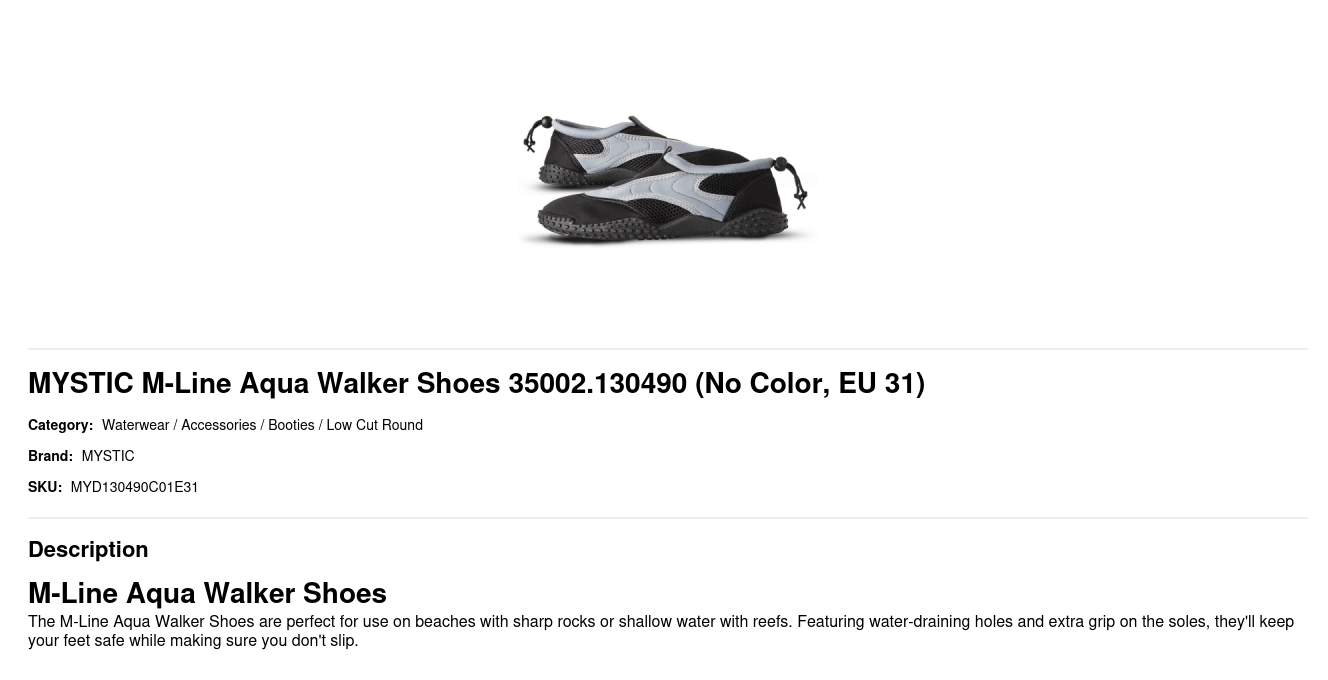Select the SKU code MYD130490C01E31

tap(134, 487)
